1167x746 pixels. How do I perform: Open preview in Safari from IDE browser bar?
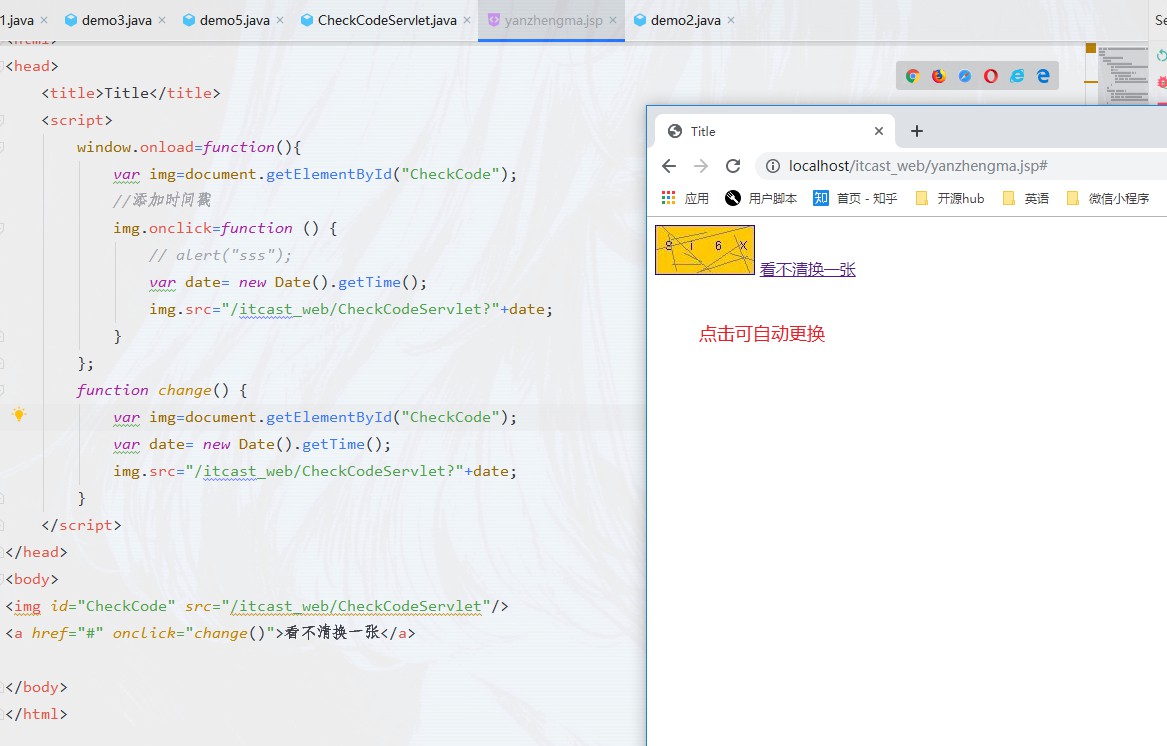965,76
